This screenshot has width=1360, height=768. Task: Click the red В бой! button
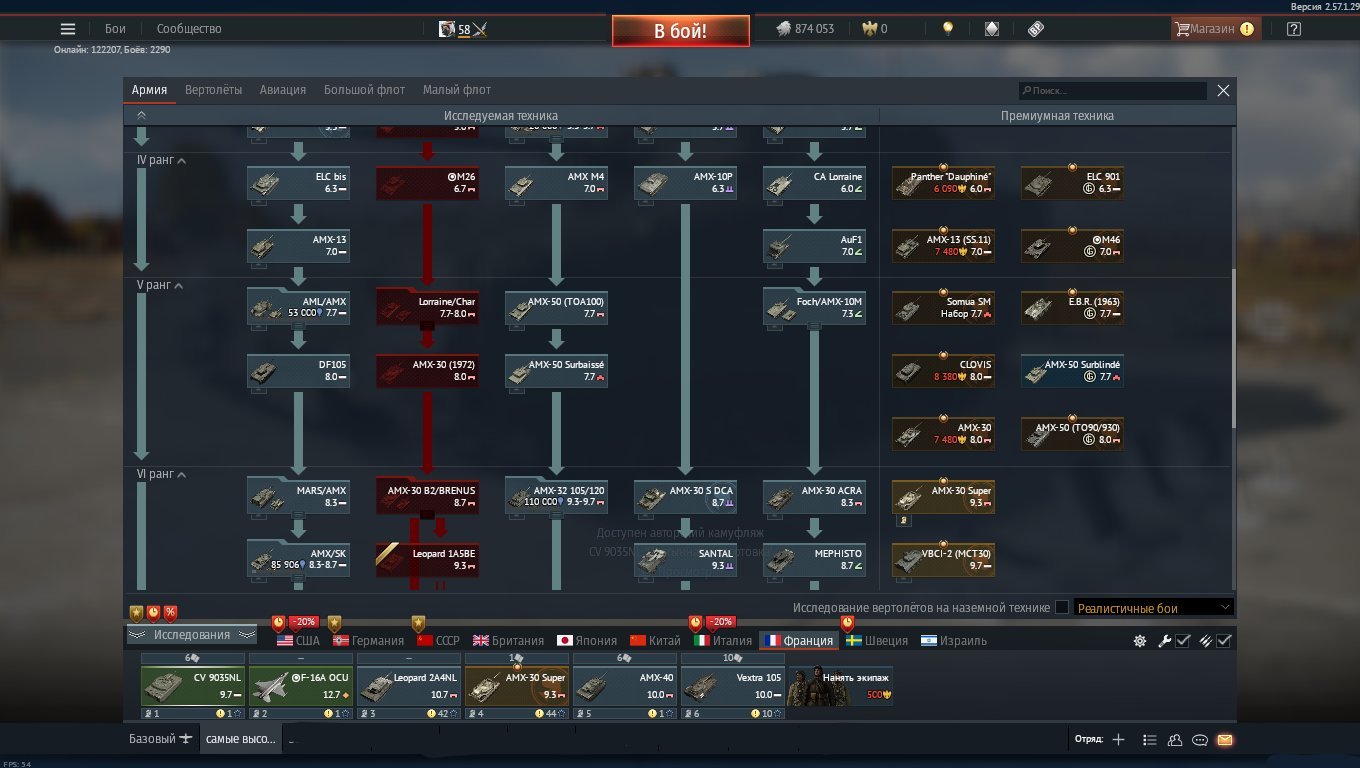680,31
